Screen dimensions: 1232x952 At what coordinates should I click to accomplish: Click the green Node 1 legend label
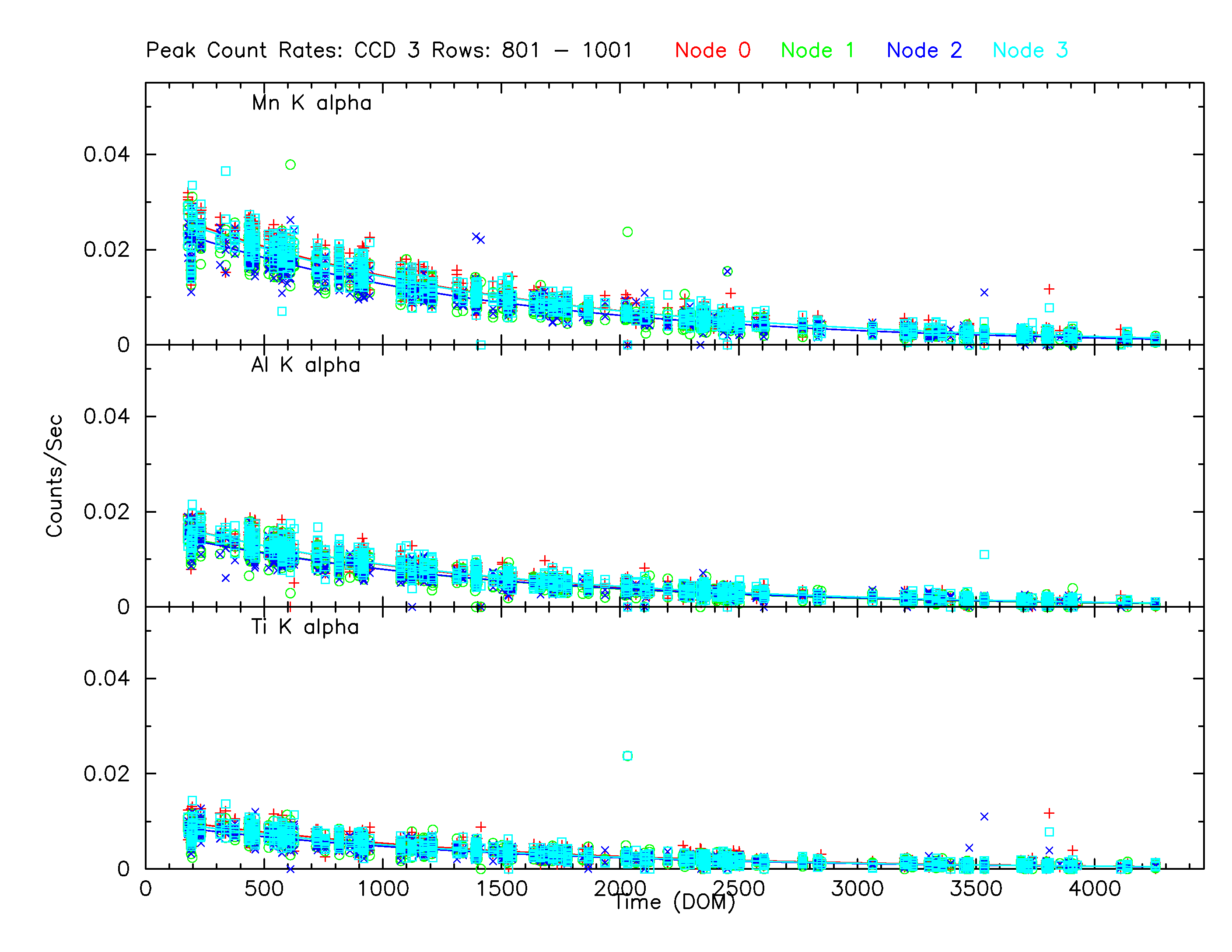(x=817, y=51)
